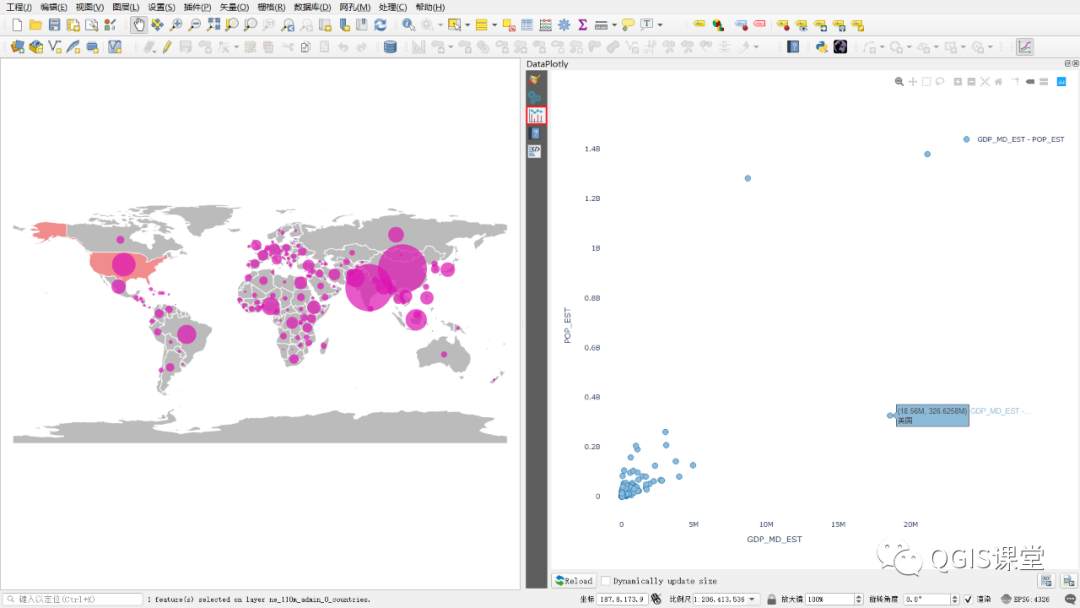This screenshot has height=608, width=1080.
Task: Increase magnifier percentage stepper
Action: (x=858, y=596)
